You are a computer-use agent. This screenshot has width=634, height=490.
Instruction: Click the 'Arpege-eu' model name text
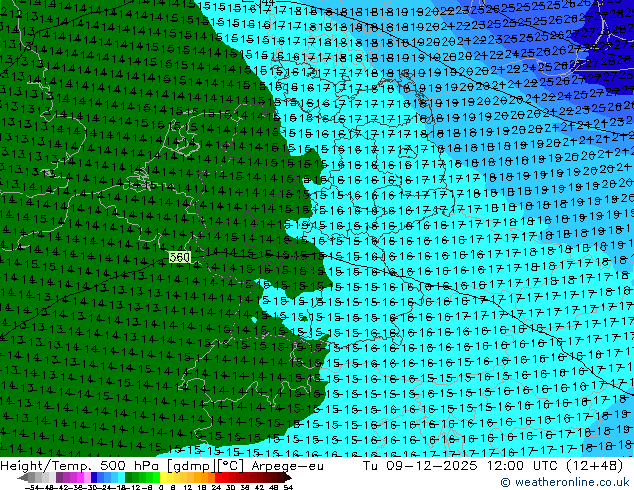(x=287, y=466)
